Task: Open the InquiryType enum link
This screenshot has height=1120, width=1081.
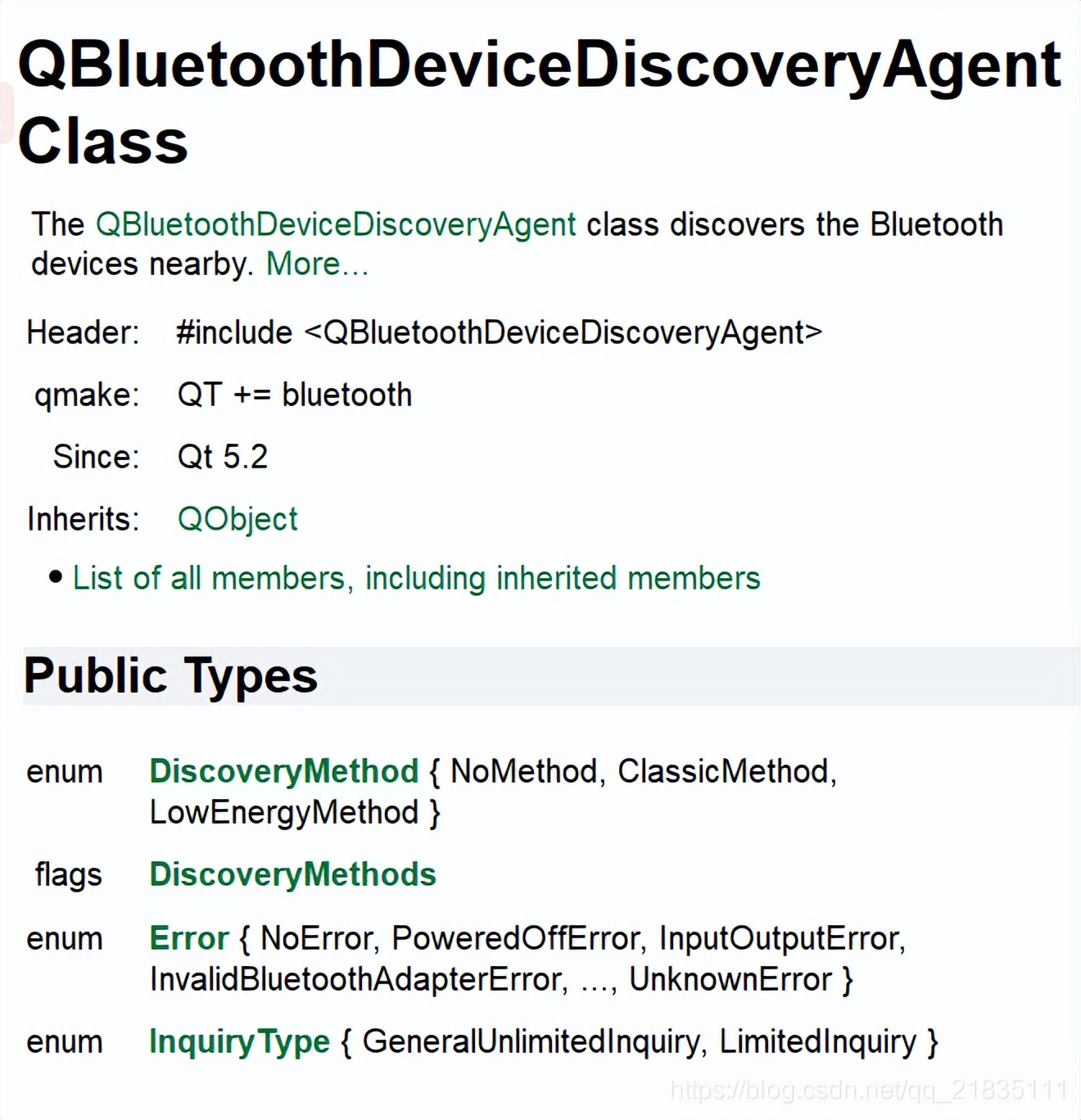Action: [x=239, y=1041]
